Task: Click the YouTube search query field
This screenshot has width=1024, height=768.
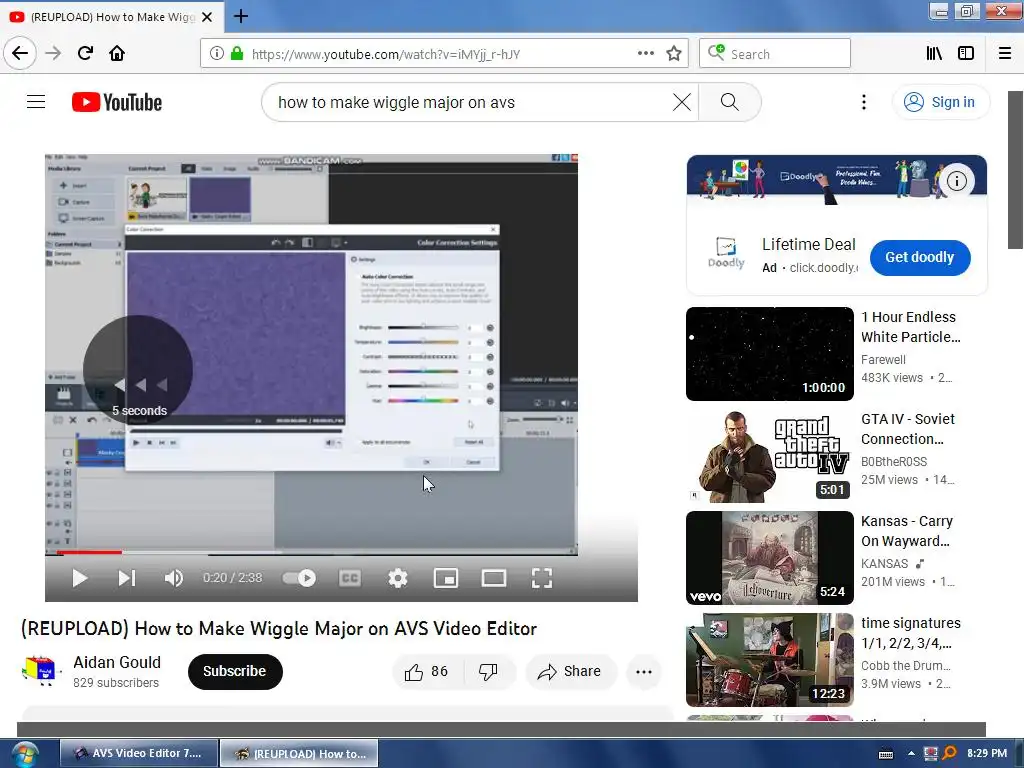Action: point(469,103)
